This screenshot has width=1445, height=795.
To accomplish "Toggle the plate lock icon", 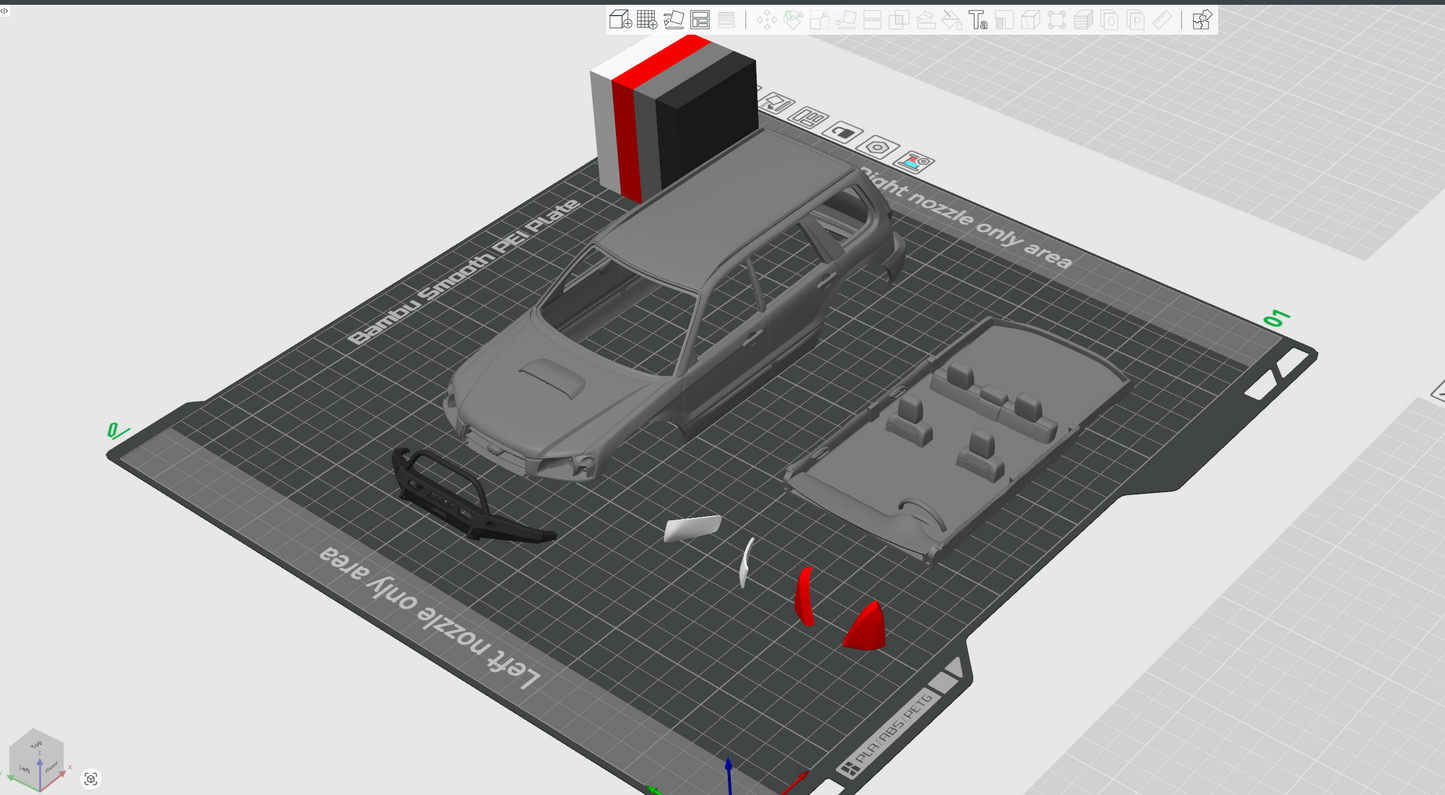I will [845, 133].
